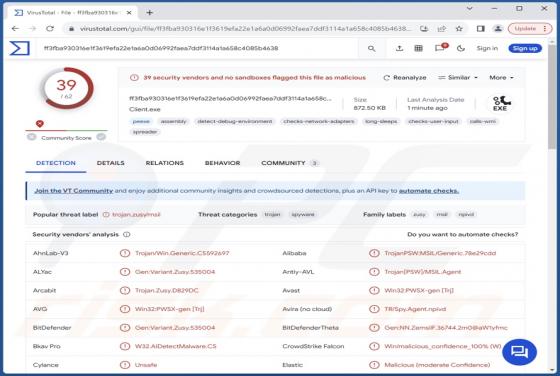Expand the More dropdown
This screenshot has width=560, height=376.
click(501, 77)
